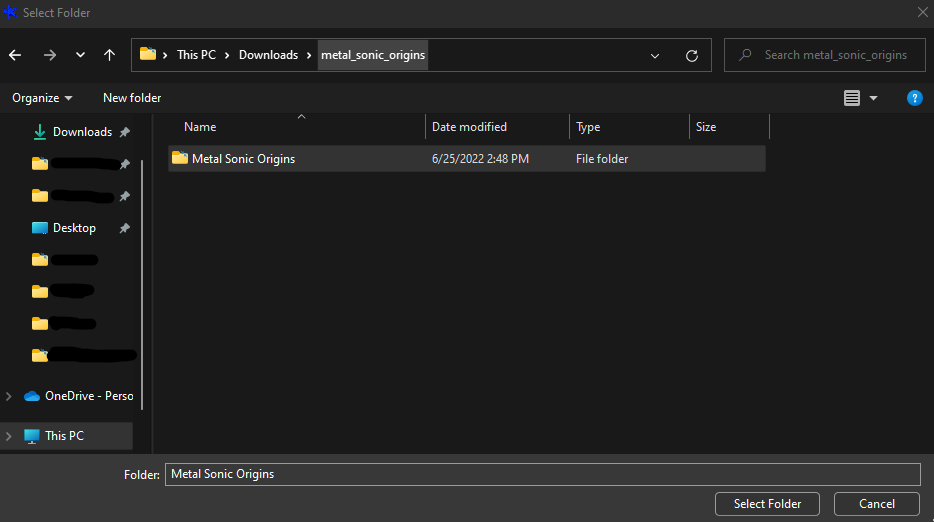Select the Metal Sonic Origins folder icon
This screenshot has width=934, height=522.
click(x=180, y=158)
